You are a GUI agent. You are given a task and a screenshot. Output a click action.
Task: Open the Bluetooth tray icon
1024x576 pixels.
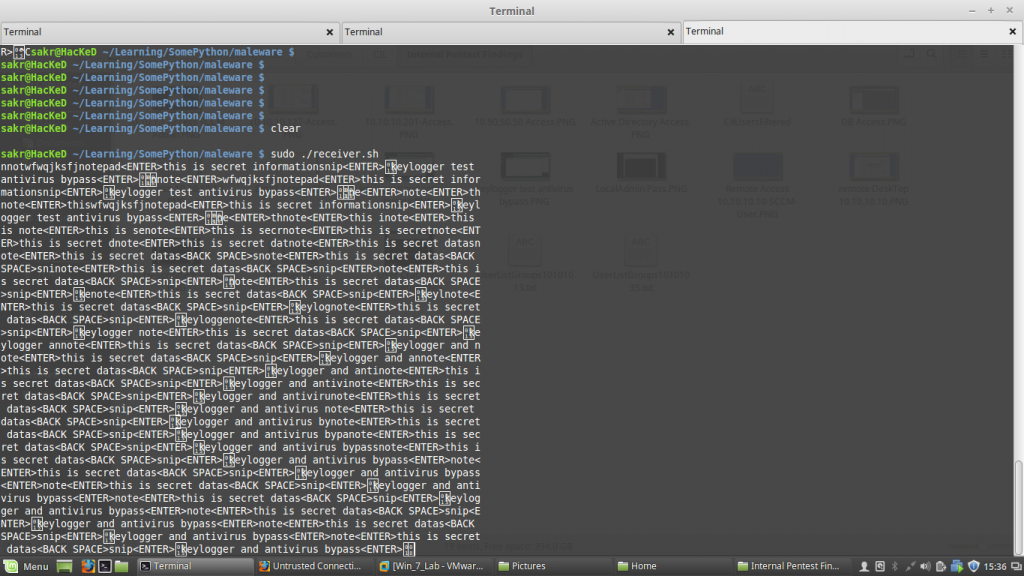coord(895,566)
